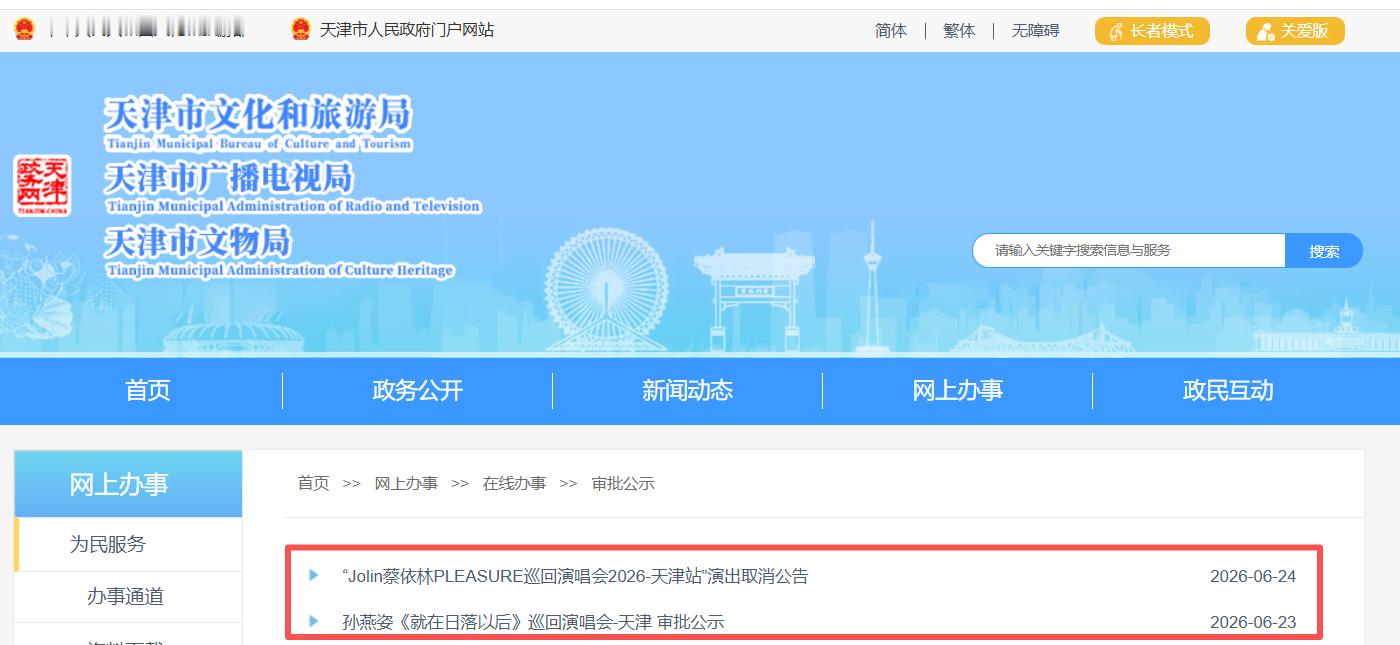Go to 审批公示 in the breadcrumb
Viewport: 1400px width, 645px height.
coord(623,483)
